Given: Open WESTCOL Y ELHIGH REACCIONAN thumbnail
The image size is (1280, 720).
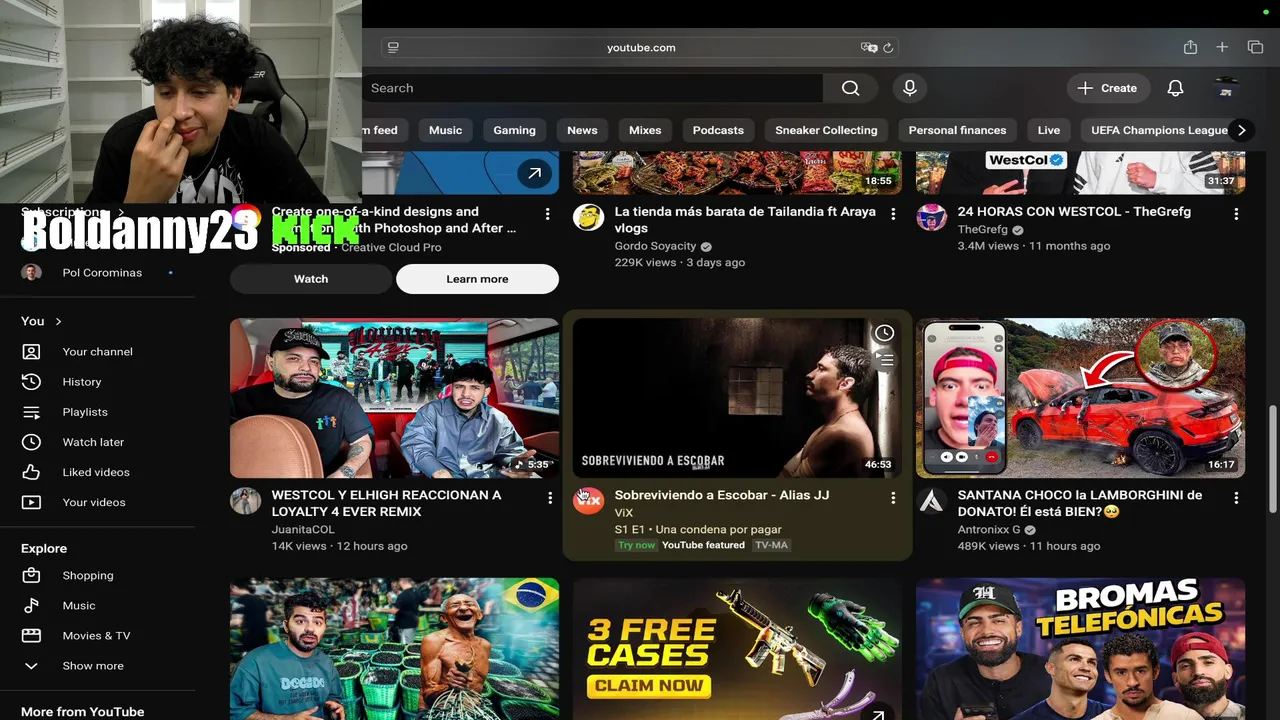Looking at the screenshot, I should tap(394, 398).
